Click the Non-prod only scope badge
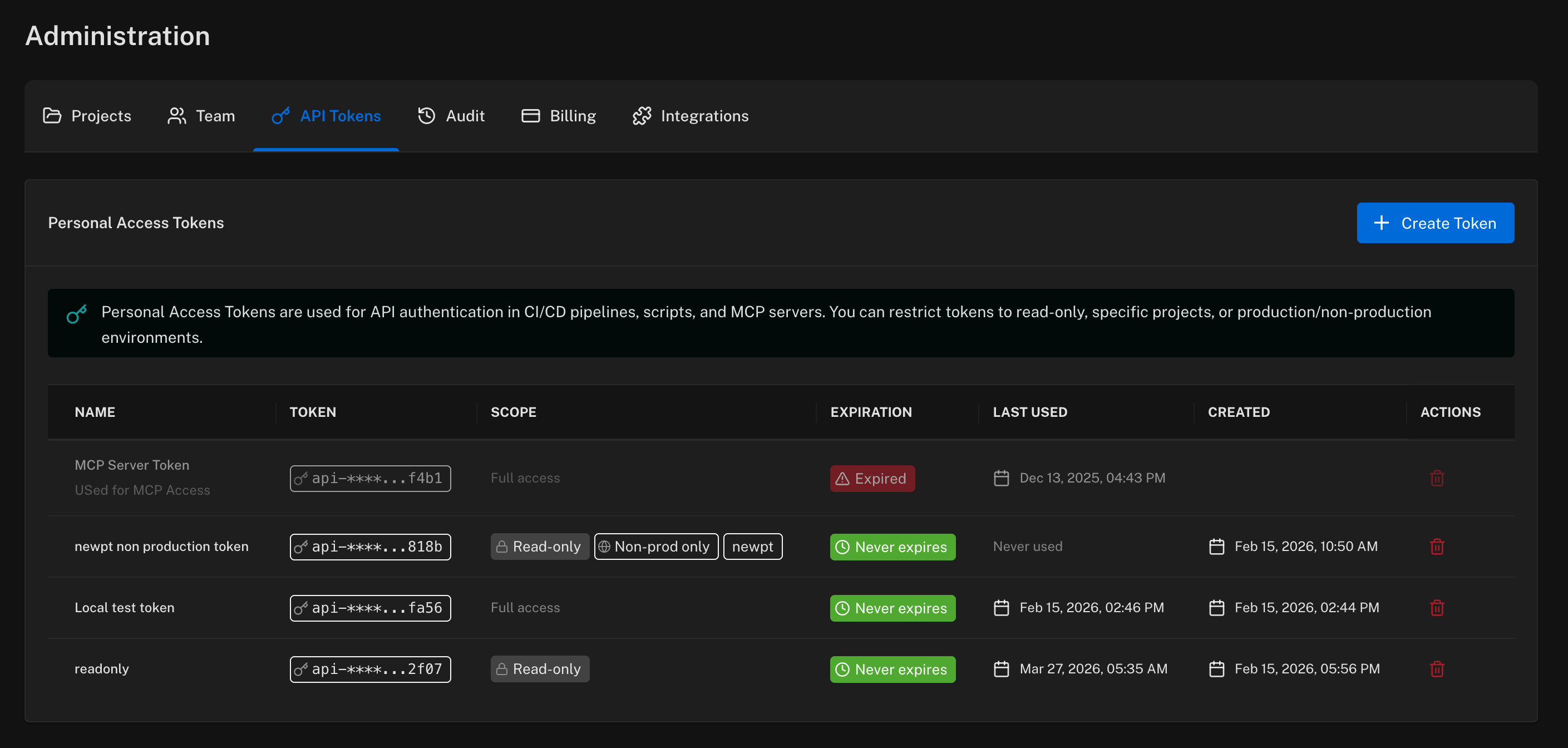Image resolution: width=1568 pixels, height=748 pixels. pos(655,547)
